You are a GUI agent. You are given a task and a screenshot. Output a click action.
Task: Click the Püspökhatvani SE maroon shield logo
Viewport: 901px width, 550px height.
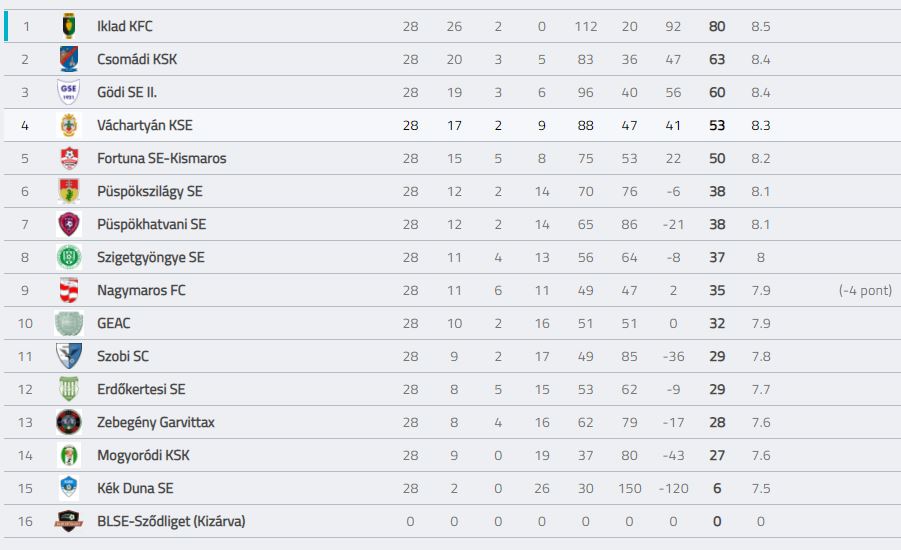point(69,224)
